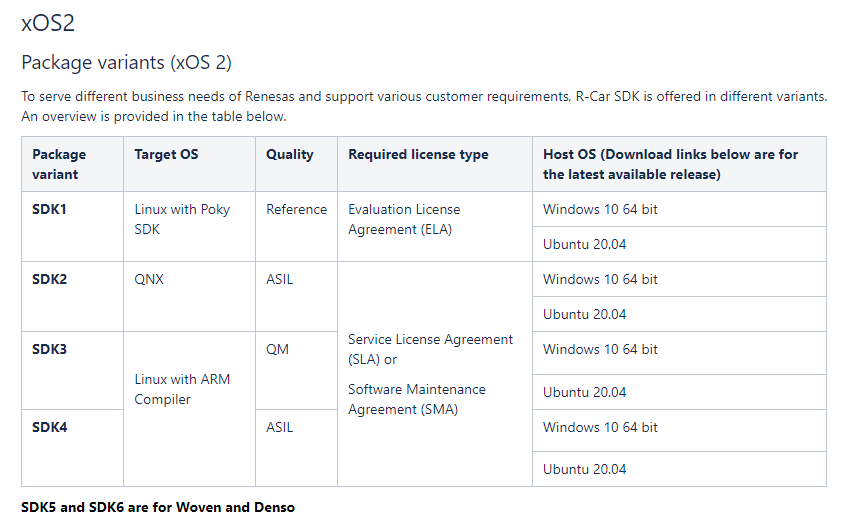Click the "Package variants (xOS 2)" subheading
The height and width of the screenshot is (524, 845).
click(x=126, y=62)
